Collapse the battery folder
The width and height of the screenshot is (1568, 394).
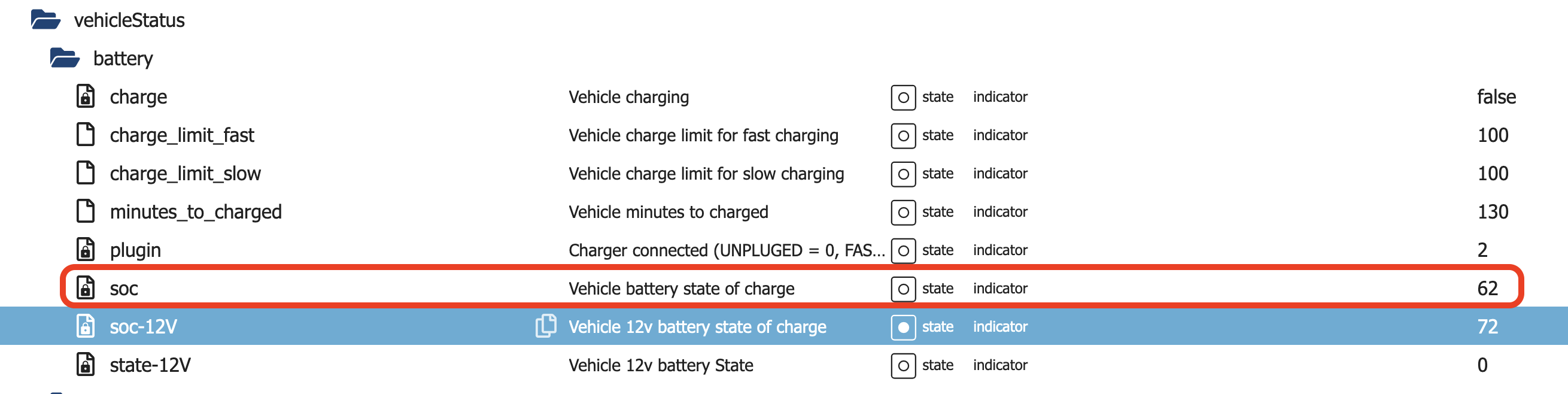coord(65,58)
